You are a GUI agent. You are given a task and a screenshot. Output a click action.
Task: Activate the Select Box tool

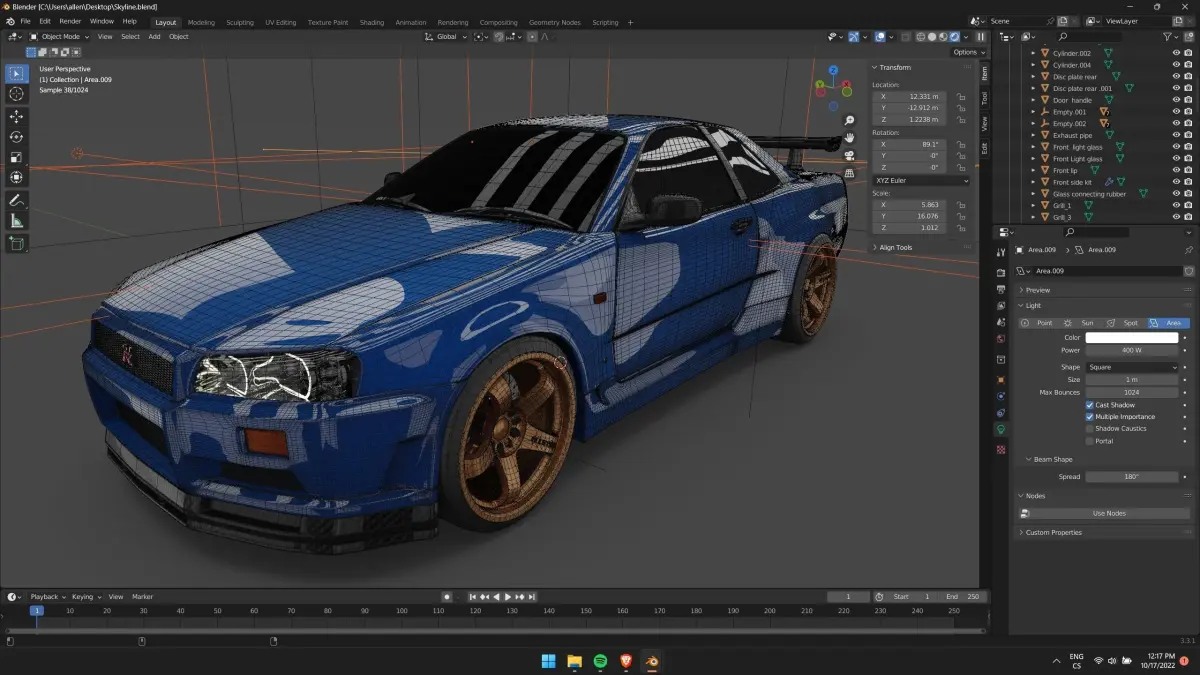(16, 73)
